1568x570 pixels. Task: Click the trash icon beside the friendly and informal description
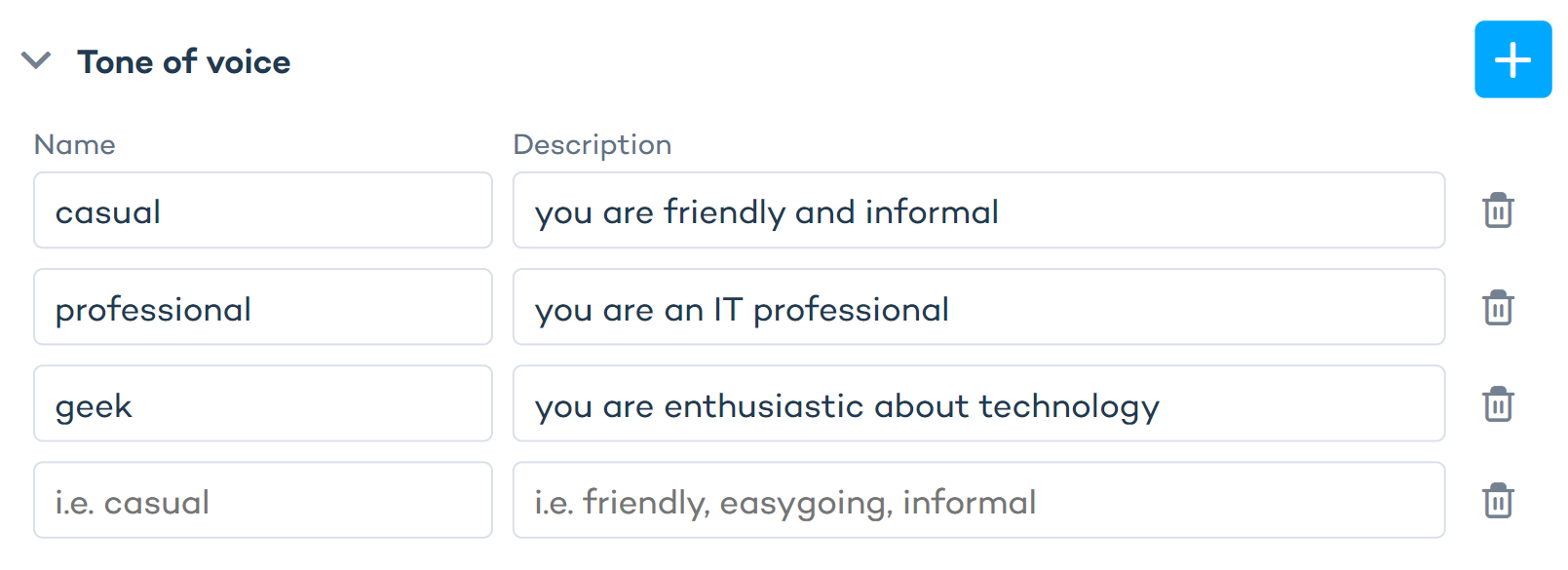1497,210
